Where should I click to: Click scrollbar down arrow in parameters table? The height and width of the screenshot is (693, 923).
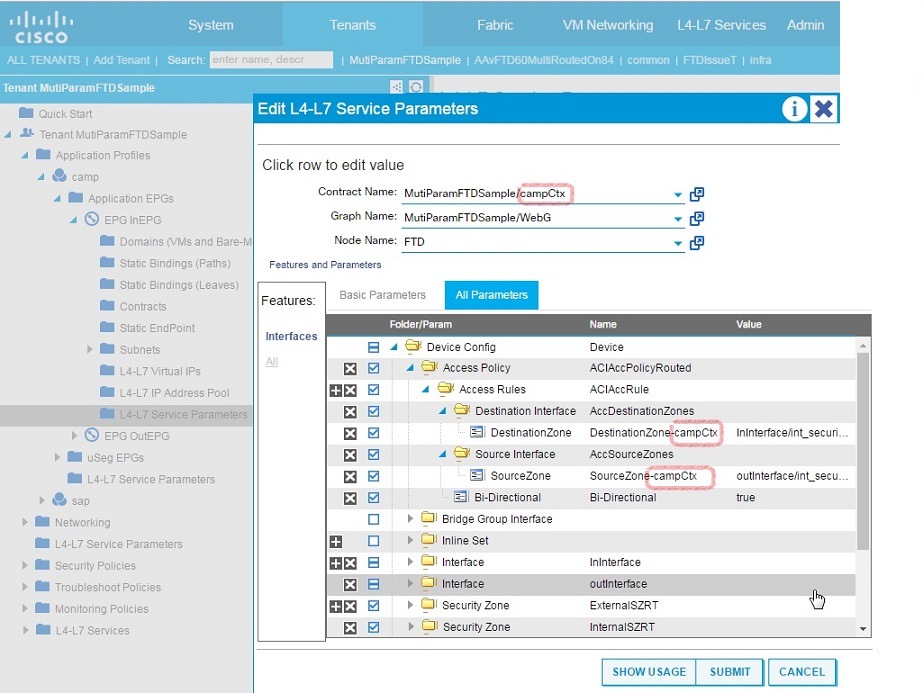(863, 629)
